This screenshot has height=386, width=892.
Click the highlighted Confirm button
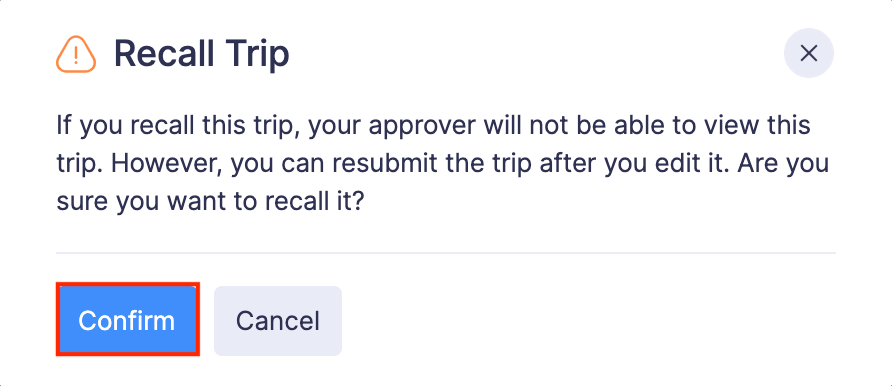(x=127, y=321)
